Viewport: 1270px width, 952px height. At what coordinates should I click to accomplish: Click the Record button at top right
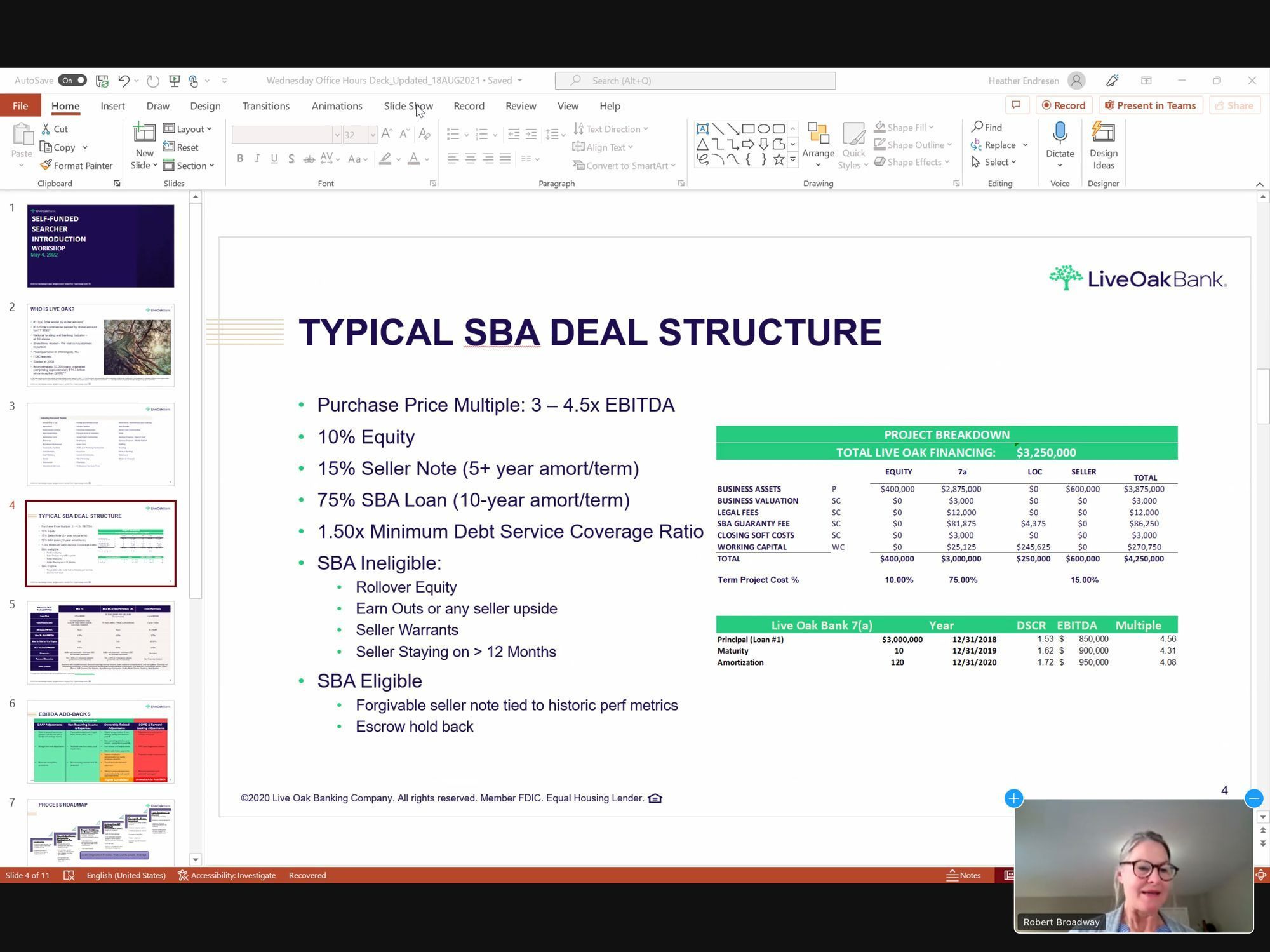point(1064,105)
